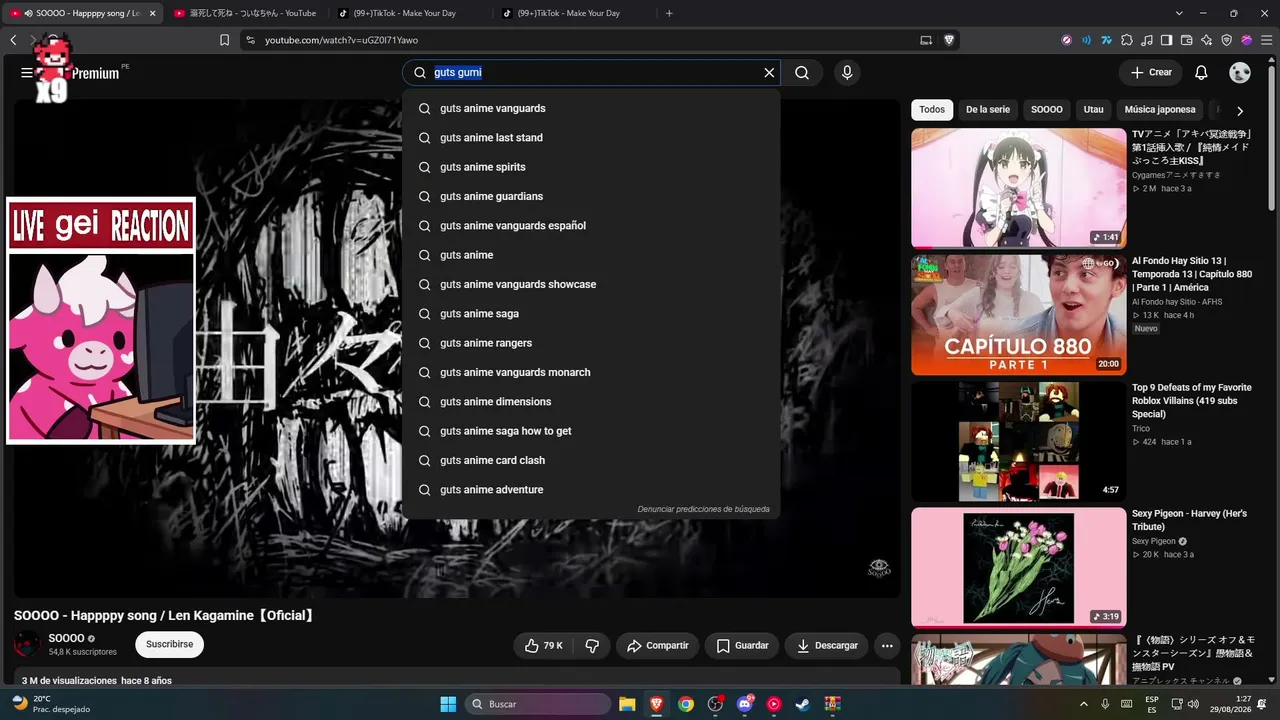Bookmark this page in the address bar
1280x720 pixels.
[224, 40]
